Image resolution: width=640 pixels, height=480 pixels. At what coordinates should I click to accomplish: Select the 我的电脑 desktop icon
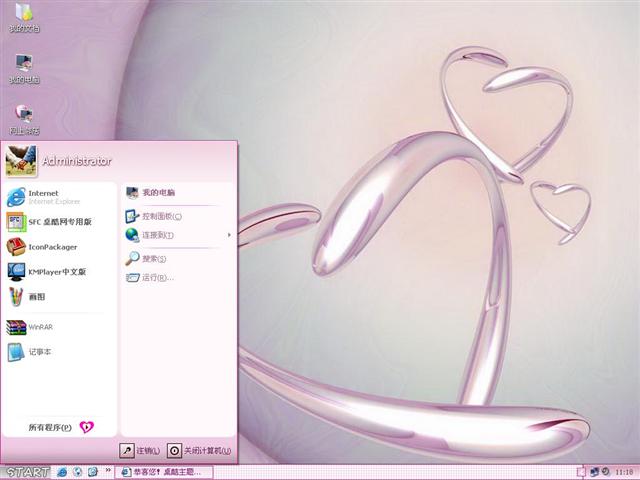click(x=24, y=66)
